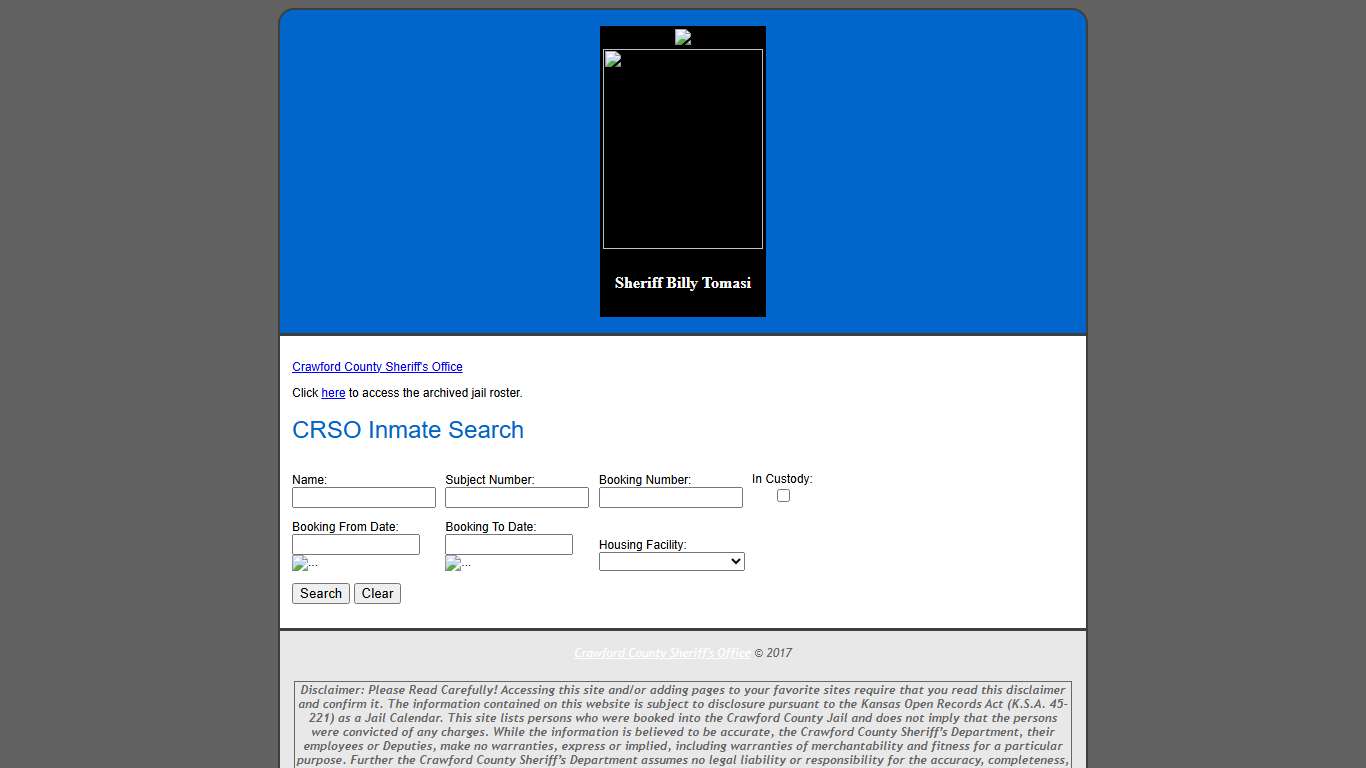Focus the Booking To Date field
1366x768 pixels.
click(509, 545)
